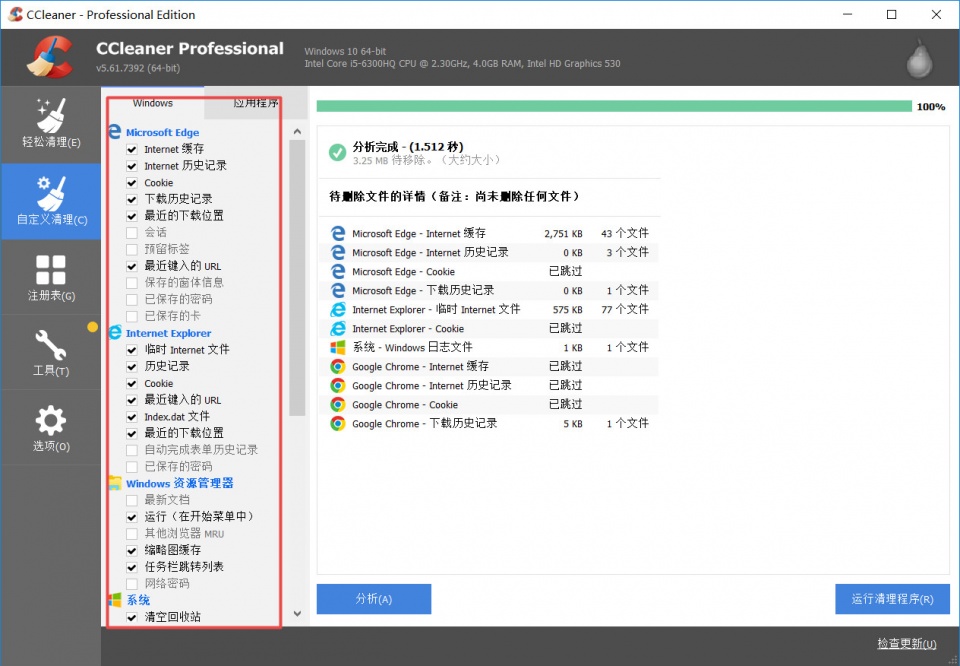Viewport: 960px width, 666px height.
Task: Collapse the Windows 资源管理器 category header
Action: point(179,483)
